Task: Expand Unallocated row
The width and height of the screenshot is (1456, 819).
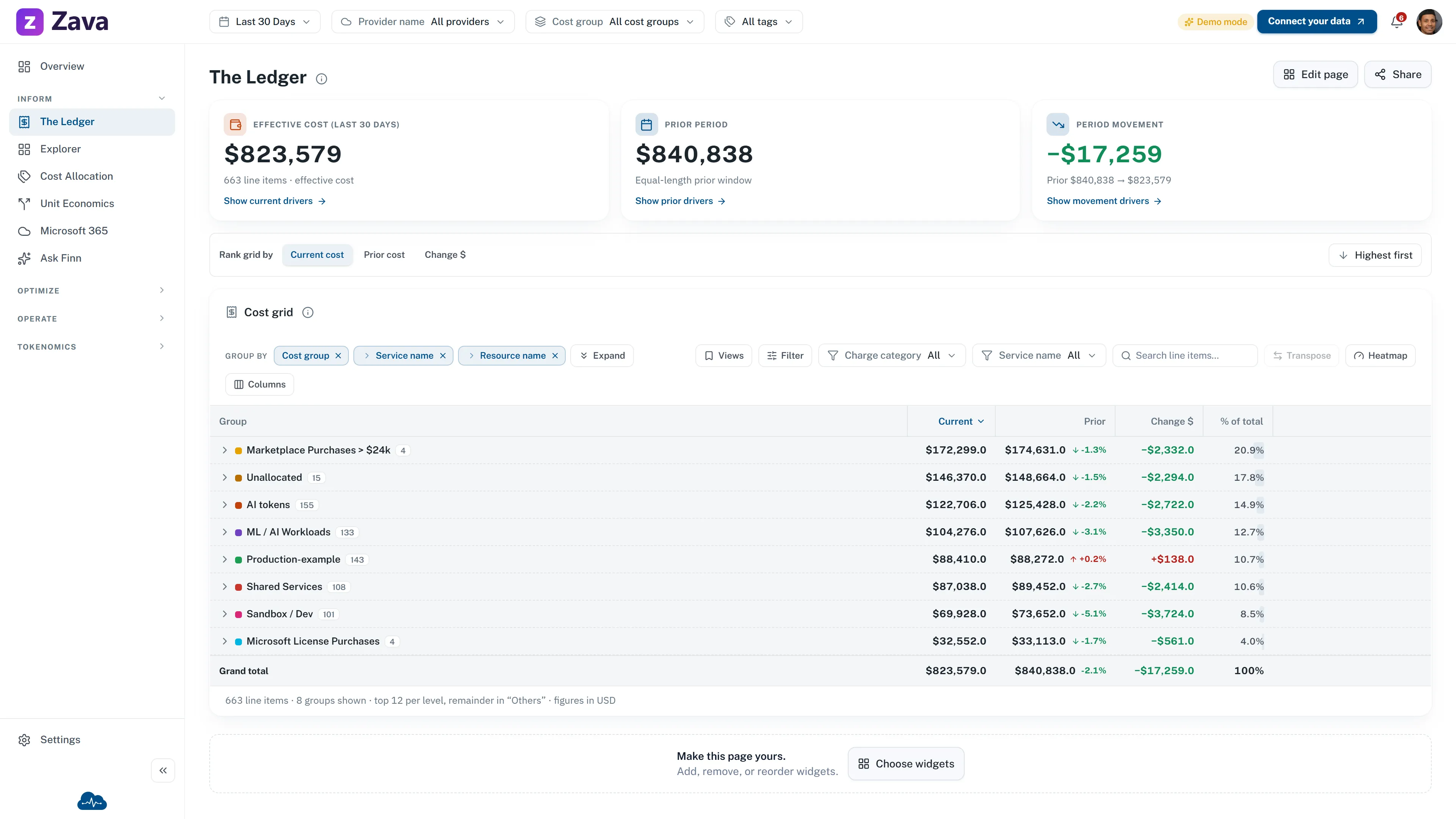Action: pyautogui.click(x=224, y=478)
